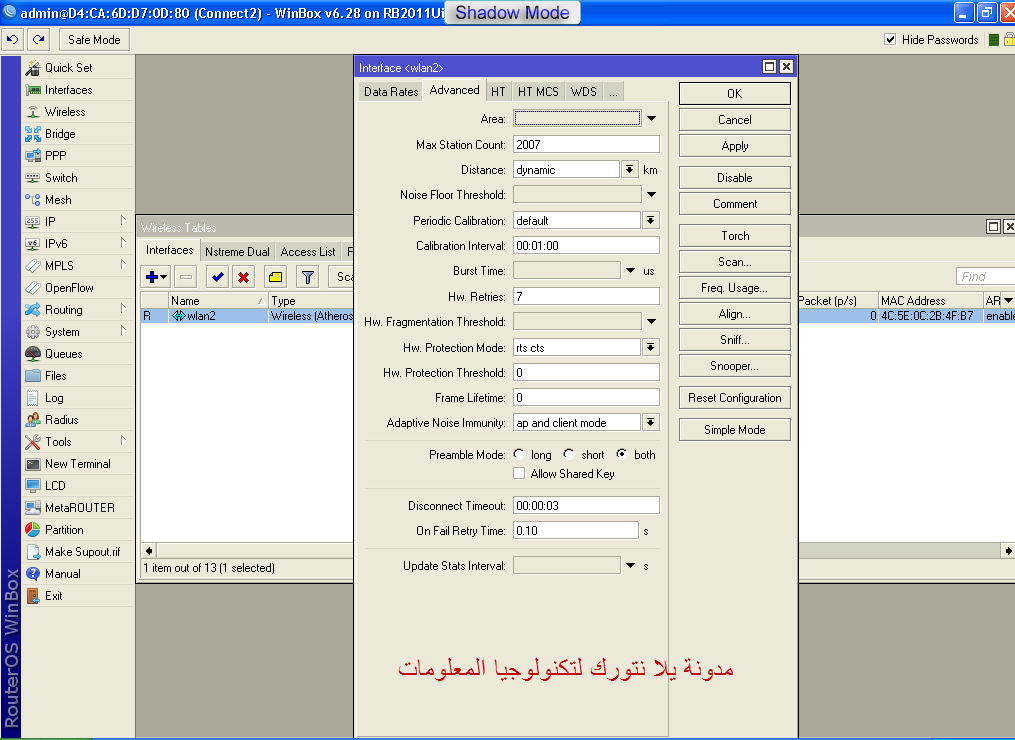Open MetaROUTER sidebar entry

(x=78, y=508)
